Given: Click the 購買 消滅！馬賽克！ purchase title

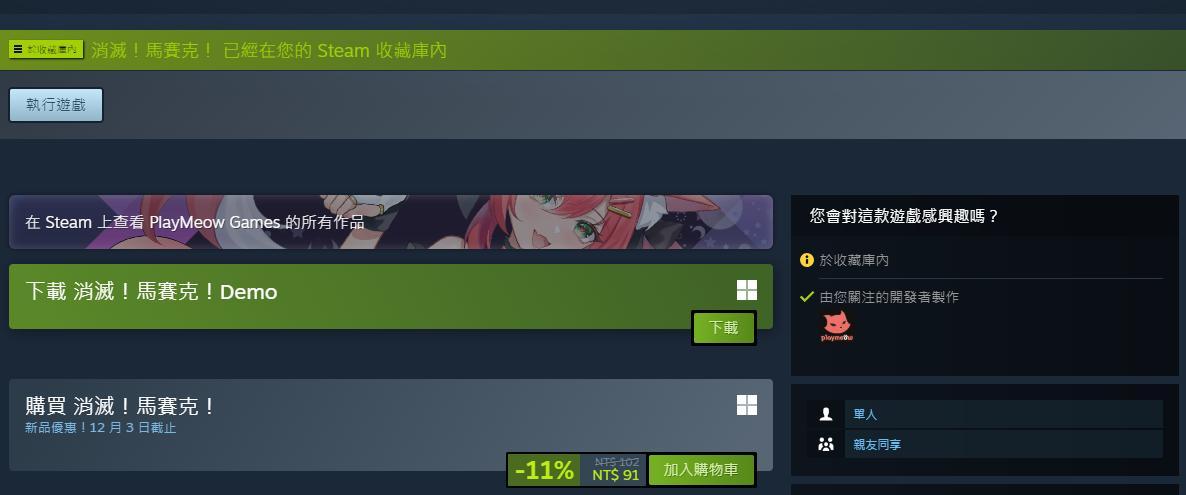Looking at the screenshot, I should click(120, 406).
